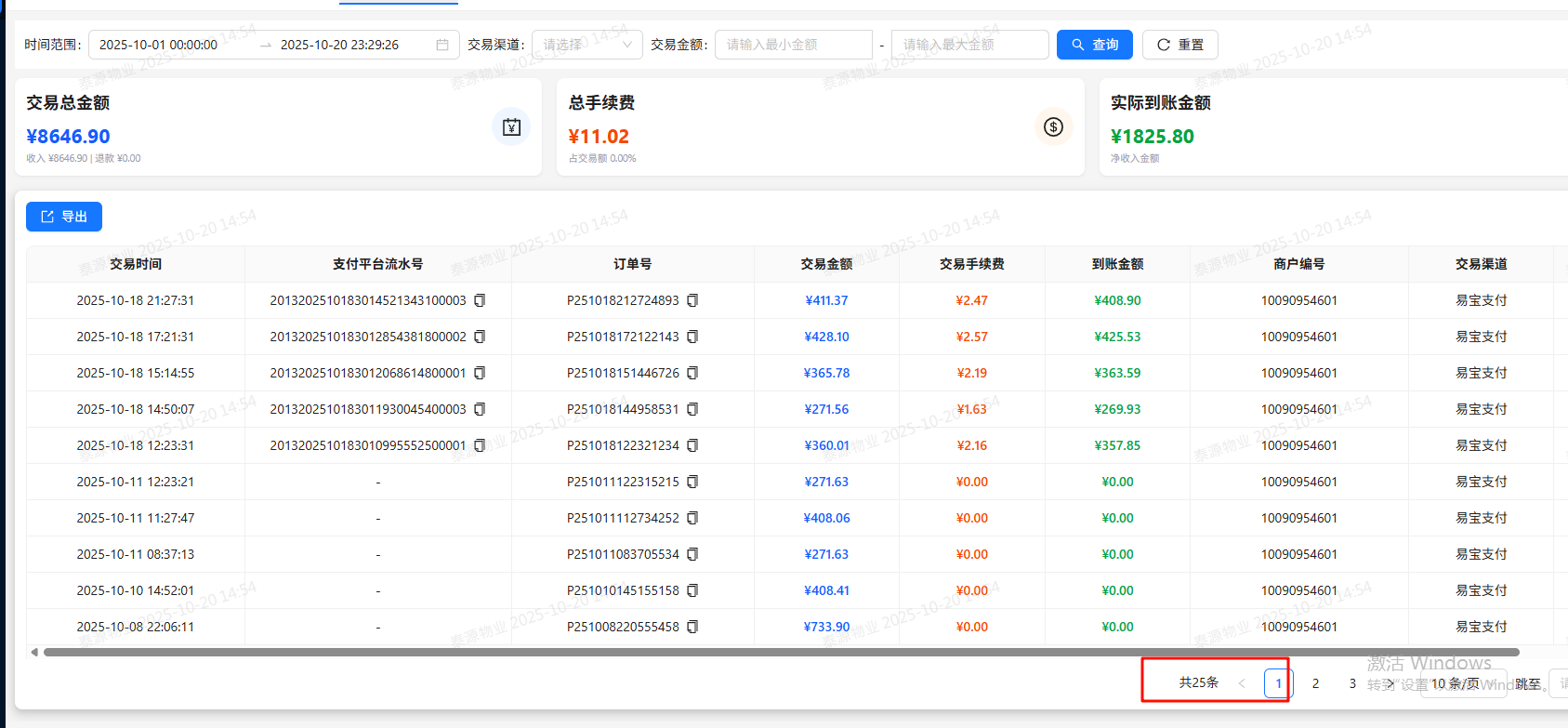This screenshot has height=728, width=1568.
Task: Click the 导出 export button
Action: coord(64,217)
